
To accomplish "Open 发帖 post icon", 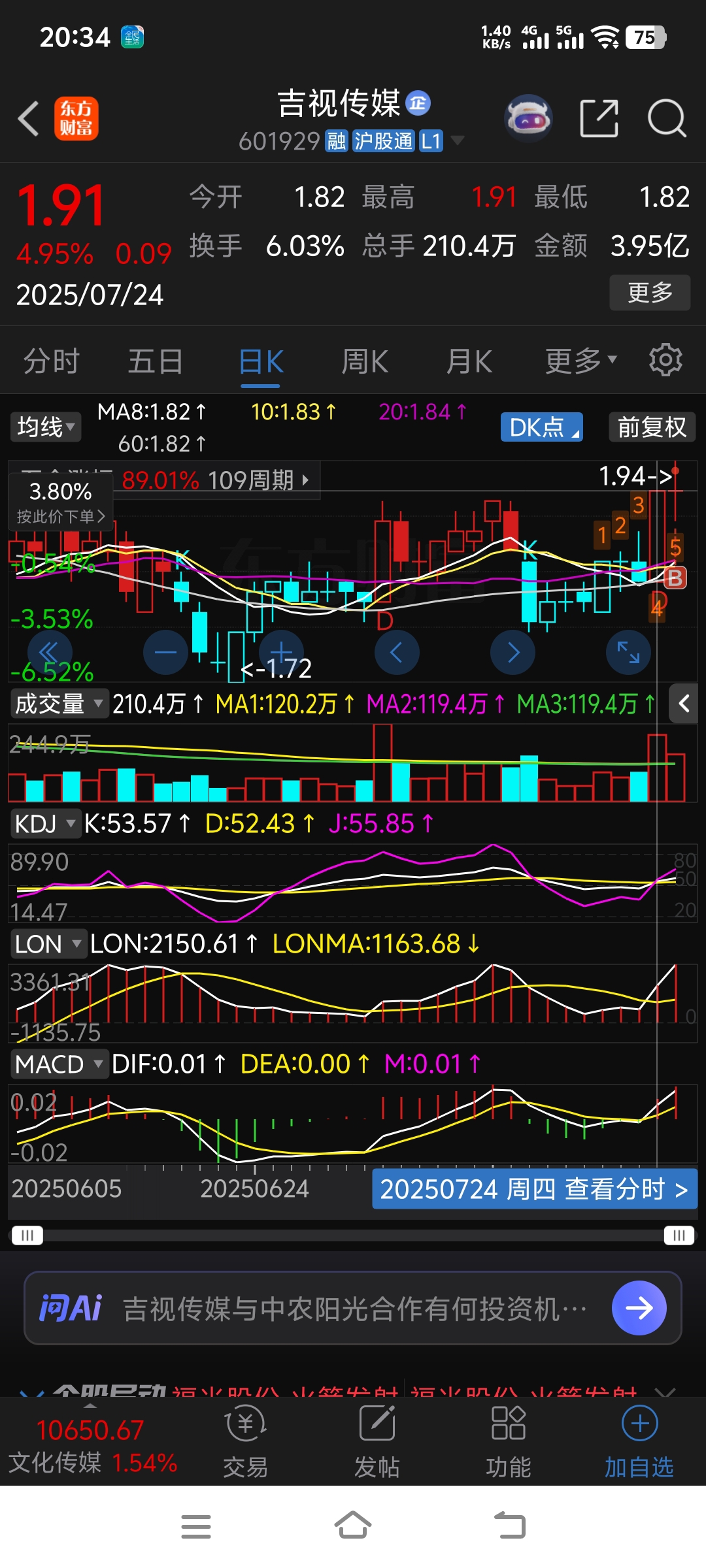I will pos(377,1443).
